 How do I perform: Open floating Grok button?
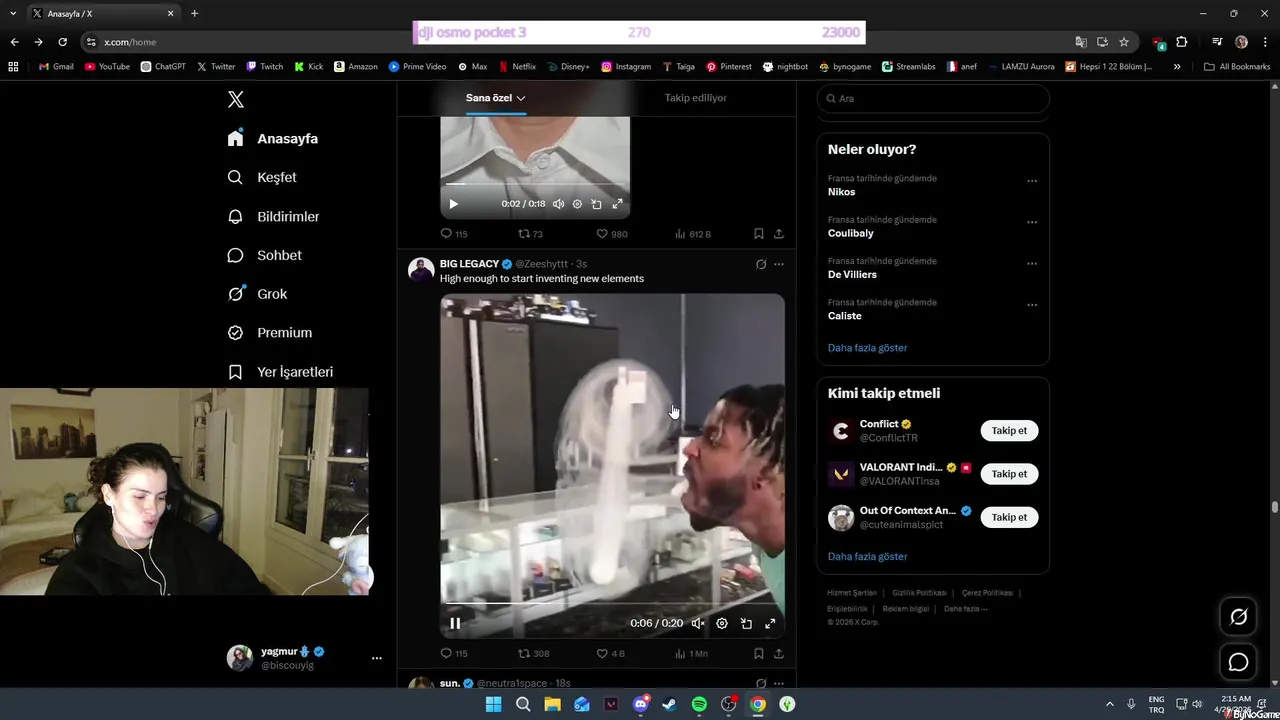(1238, 617)
